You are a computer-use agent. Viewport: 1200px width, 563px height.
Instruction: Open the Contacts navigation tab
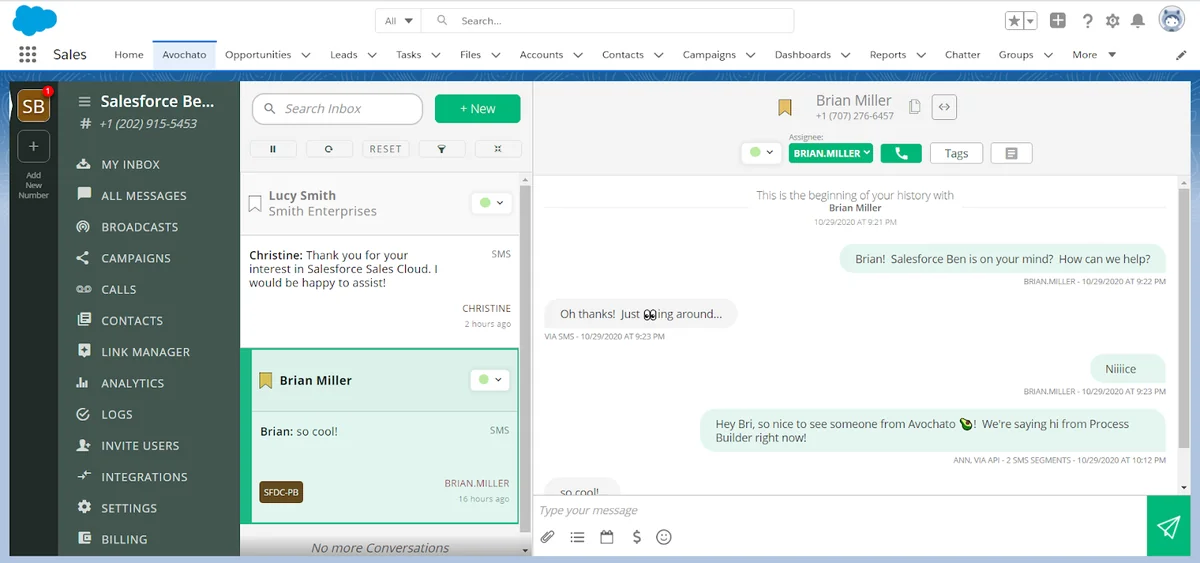[x=622, y=55]
